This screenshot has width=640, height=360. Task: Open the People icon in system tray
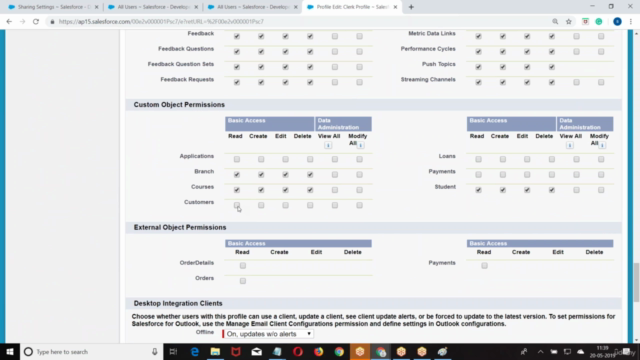[x=524, y=351]
